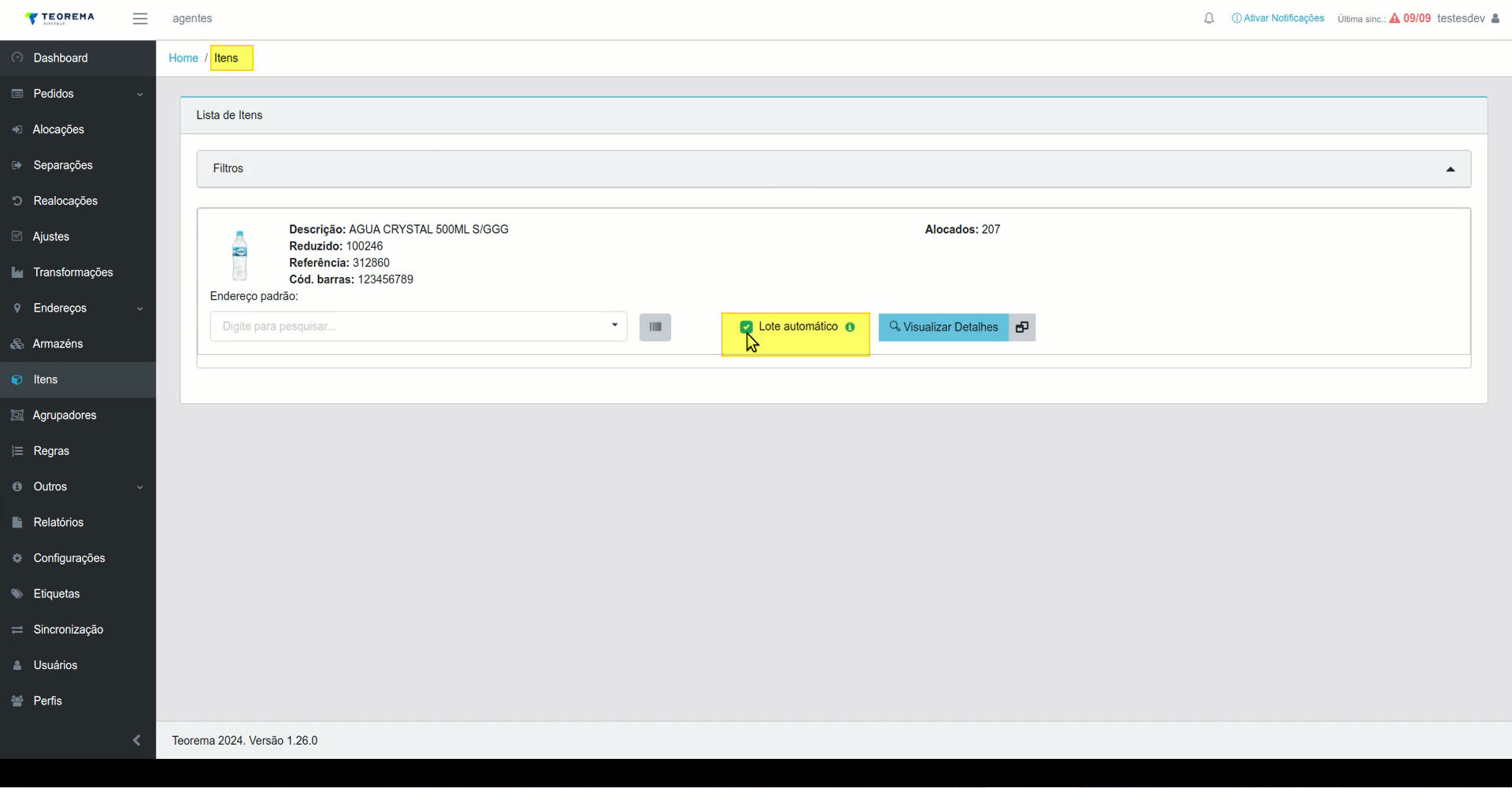
Task: Click the Separações sidebar icon
Action: (x=17, y=165)
